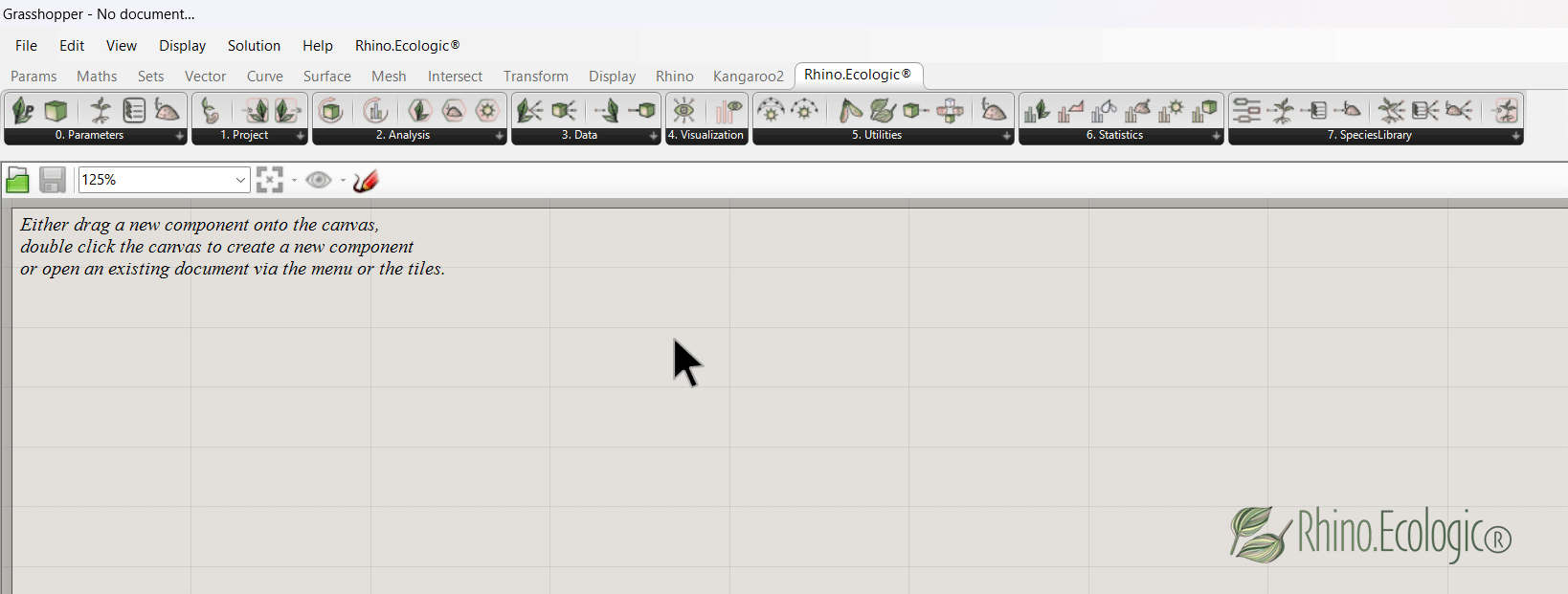Open the Help menu
The width and height of the screenshot is (1568, 594).
pyautogui.click(x=318, y=46)
